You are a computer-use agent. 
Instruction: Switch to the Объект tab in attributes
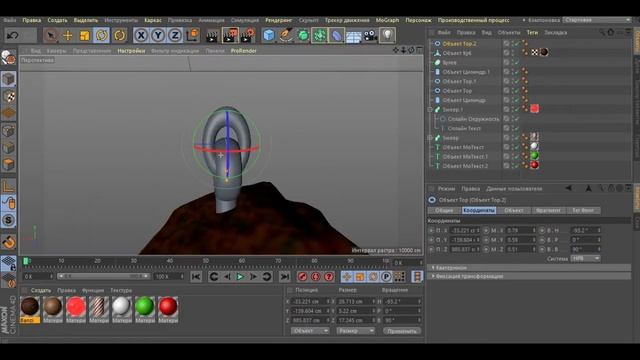(514, 210)
